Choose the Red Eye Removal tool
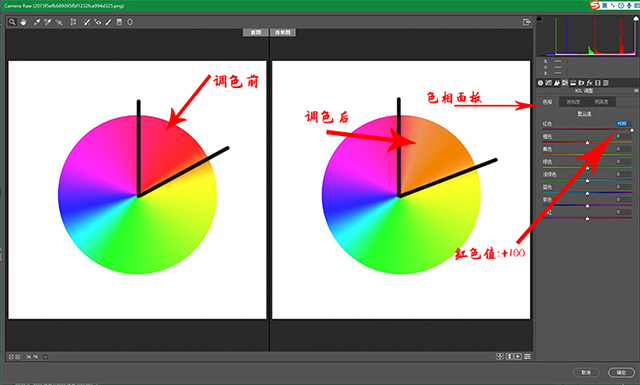Screen dimensions: 640x385 (x=98, y=22)
